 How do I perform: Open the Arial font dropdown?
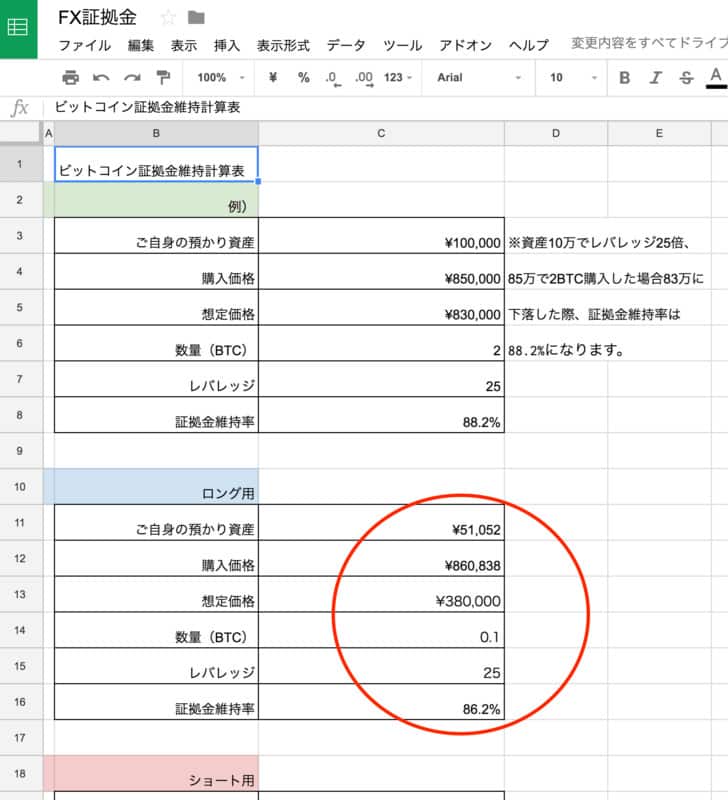479,78
